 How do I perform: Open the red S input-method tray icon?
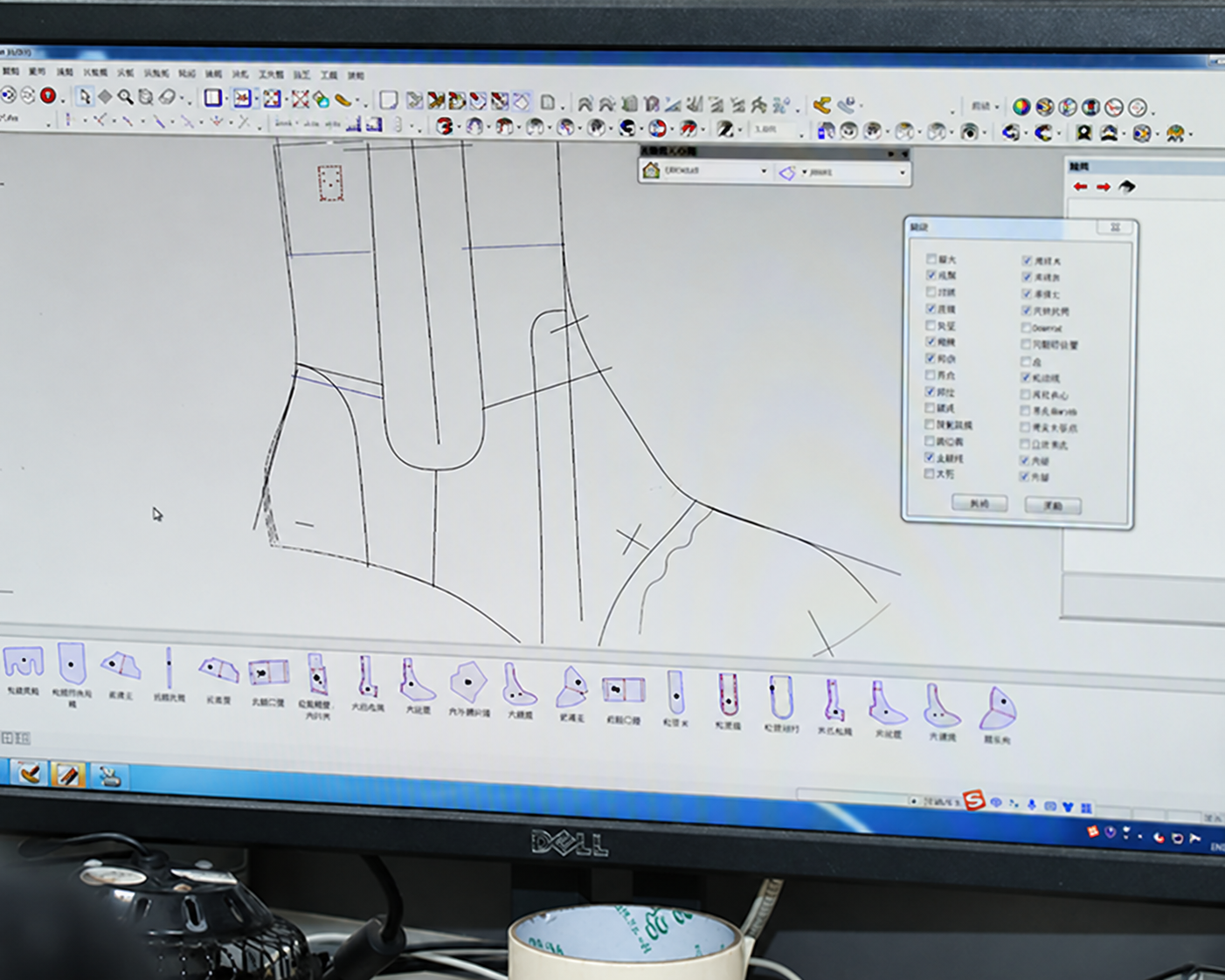(973, 799)
